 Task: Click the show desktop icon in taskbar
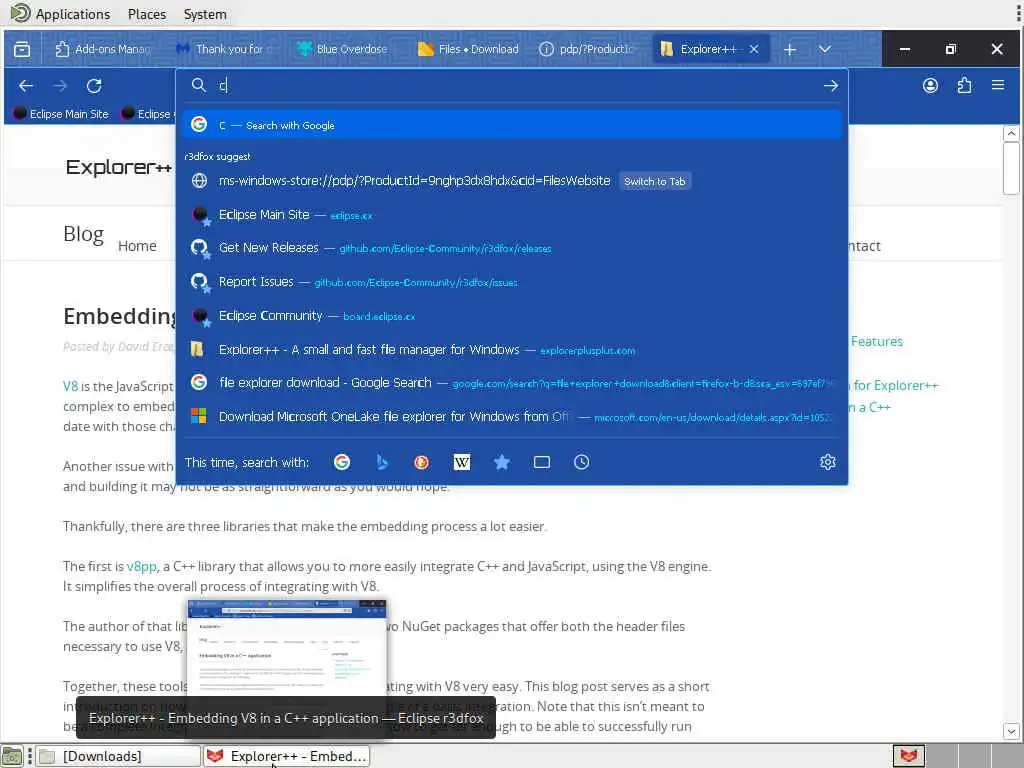coord(12,756)
